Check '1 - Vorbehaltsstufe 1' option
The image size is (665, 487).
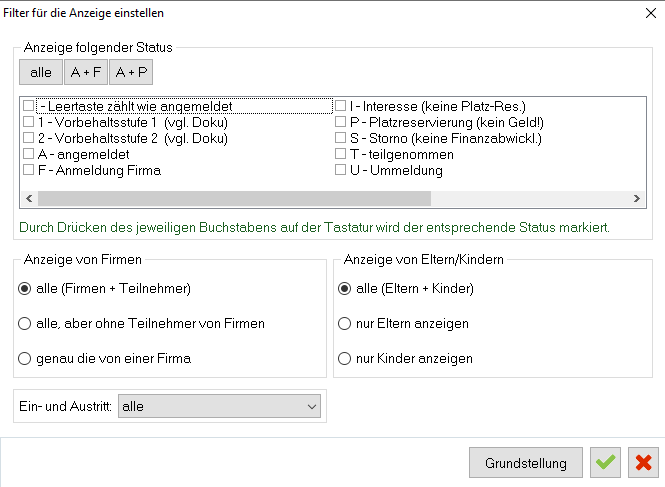(28, 122)
